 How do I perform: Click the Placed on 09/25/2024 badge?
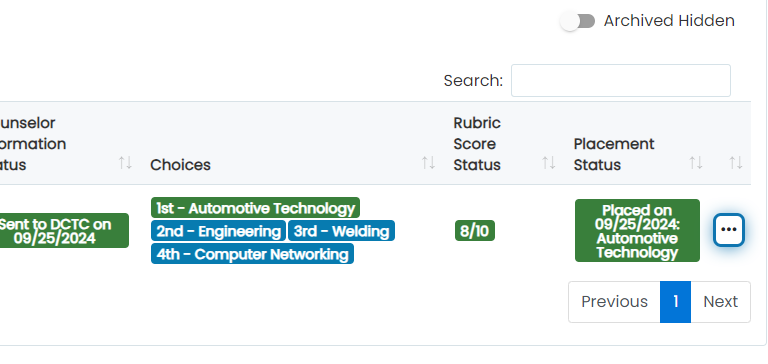(637, 231)
